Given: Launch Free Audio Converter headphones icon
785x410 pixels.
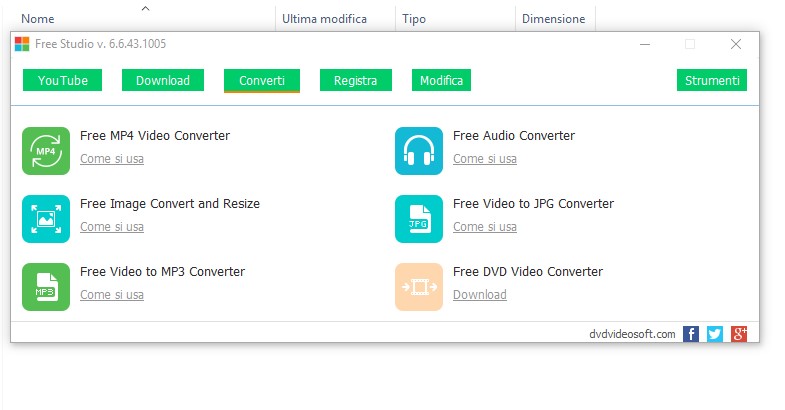Looking at the screenshot, I should (x=419, y=151).
